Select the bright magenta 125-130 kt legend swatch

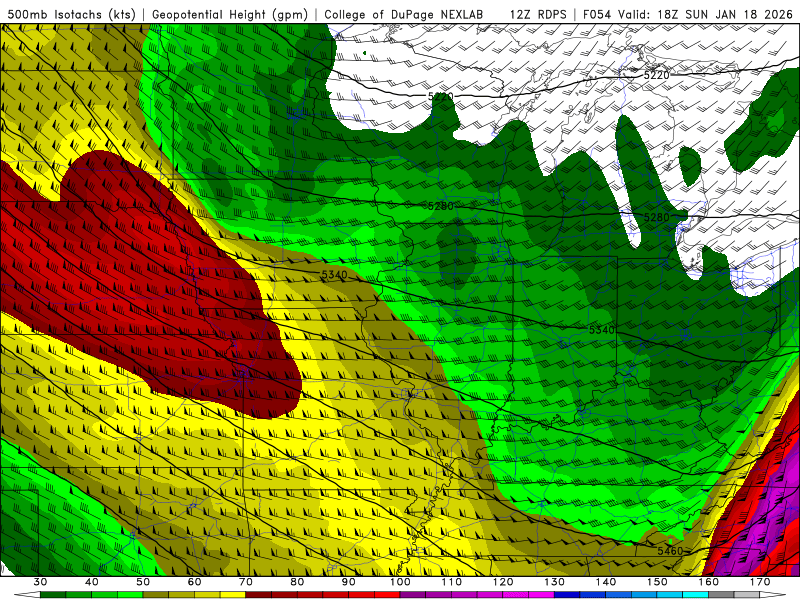point(542,595)
